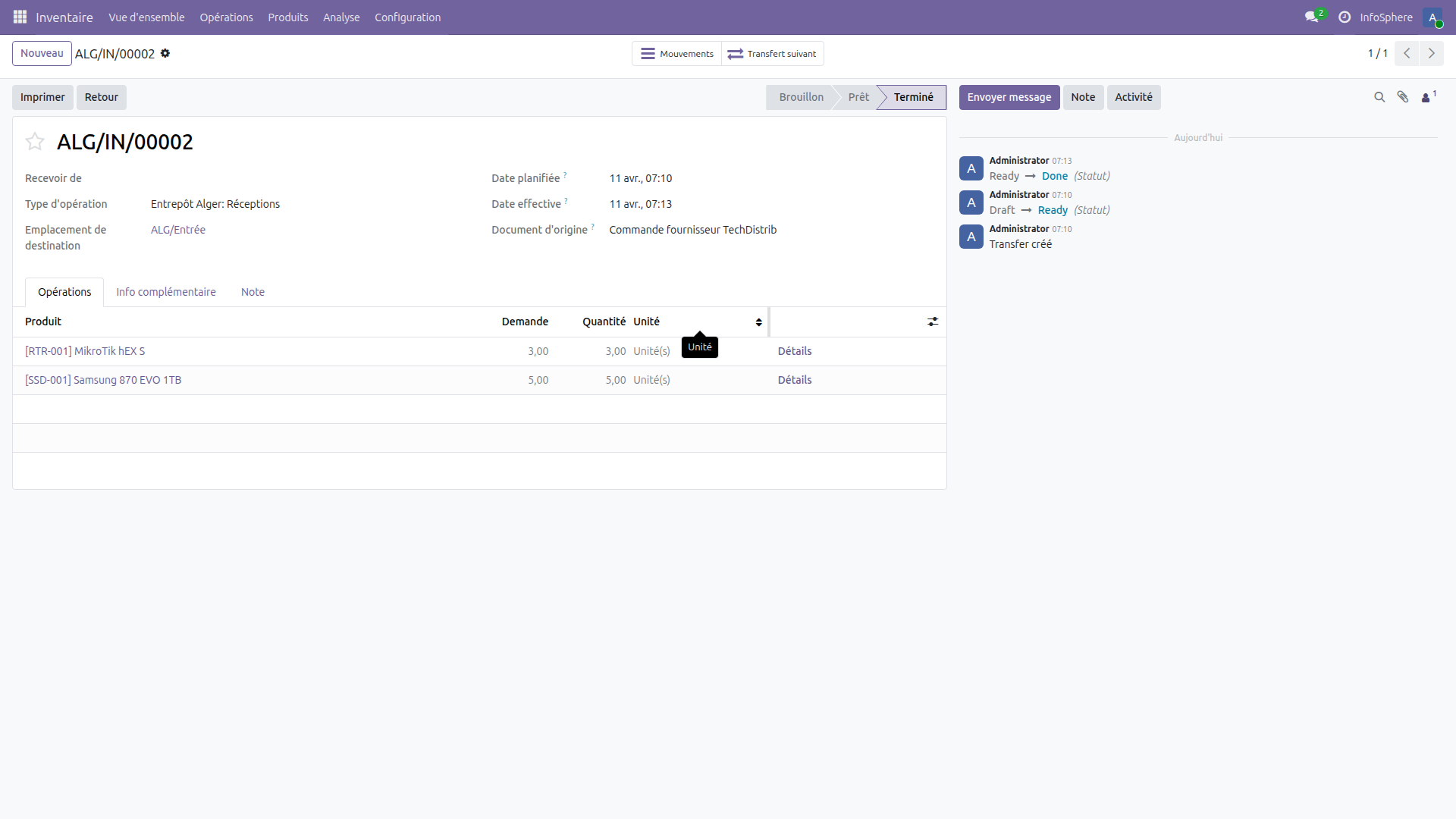Set the status back to Brouillon
The height and width of the screenshot is (819, 1456).
[800, 97]
